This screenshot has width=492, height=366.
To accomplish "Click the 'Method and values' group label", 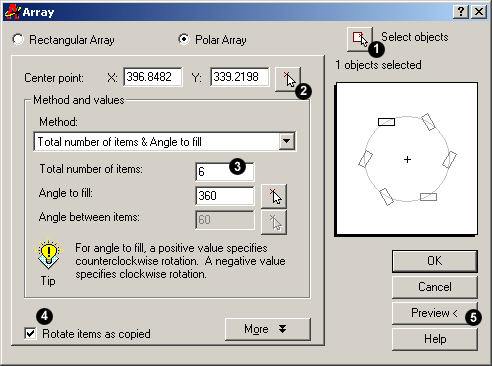I will click(79, 100).
